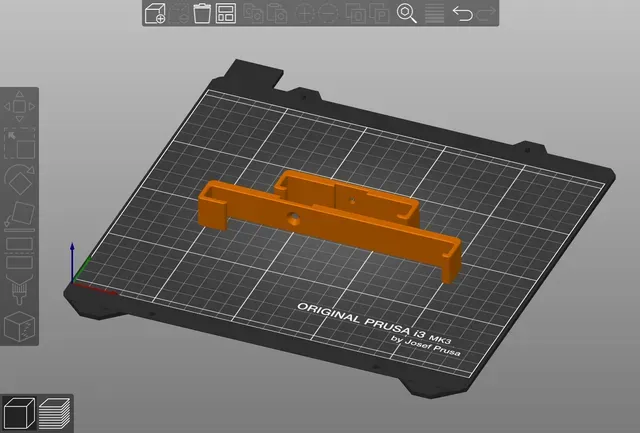Select the Scale gizmo tool

click(19, 143)
